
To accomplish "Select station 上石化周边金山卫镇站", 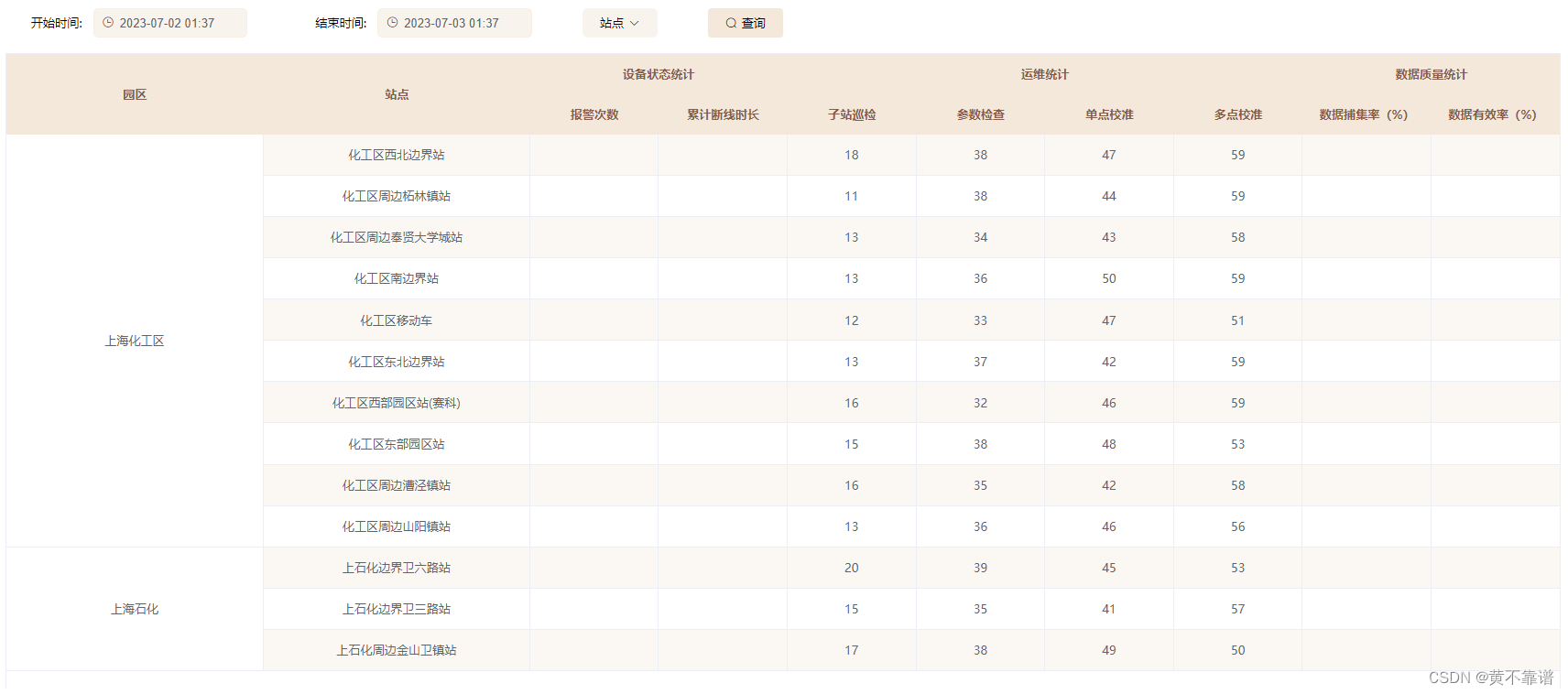I will pos(397,650).
